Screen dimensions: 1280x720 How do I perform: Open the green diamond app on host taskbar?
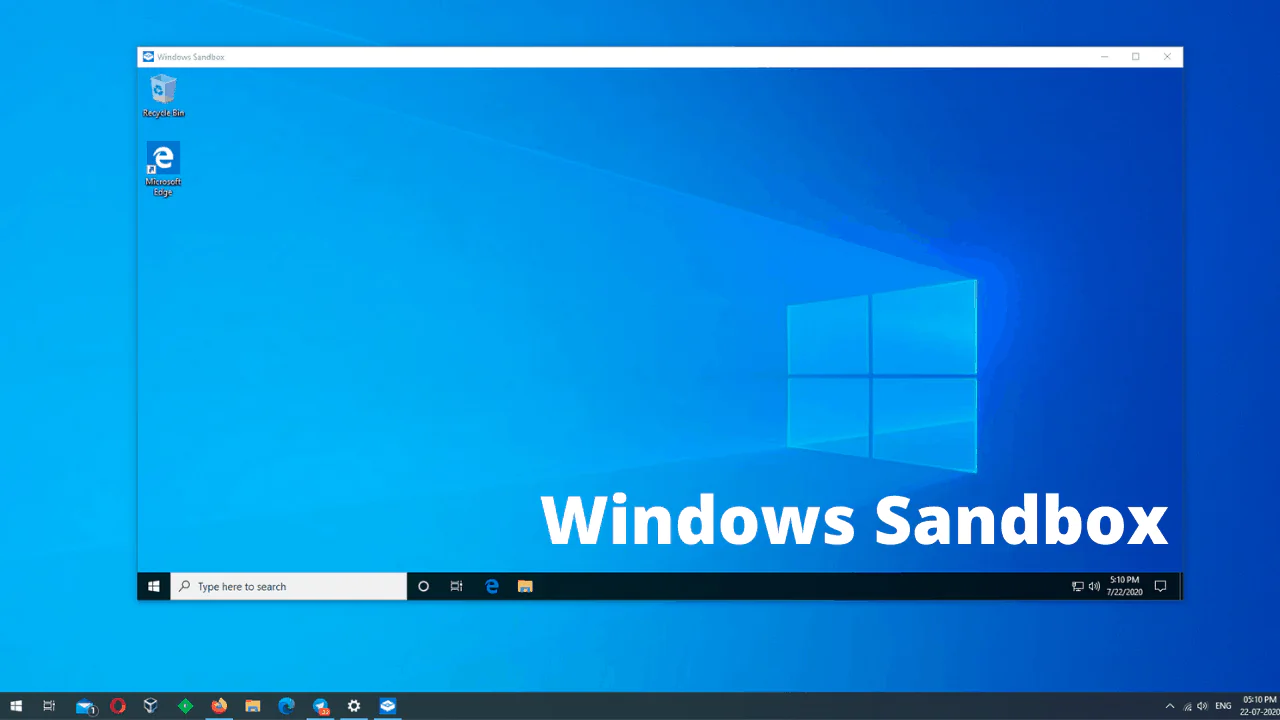click(x=185, y=706)
